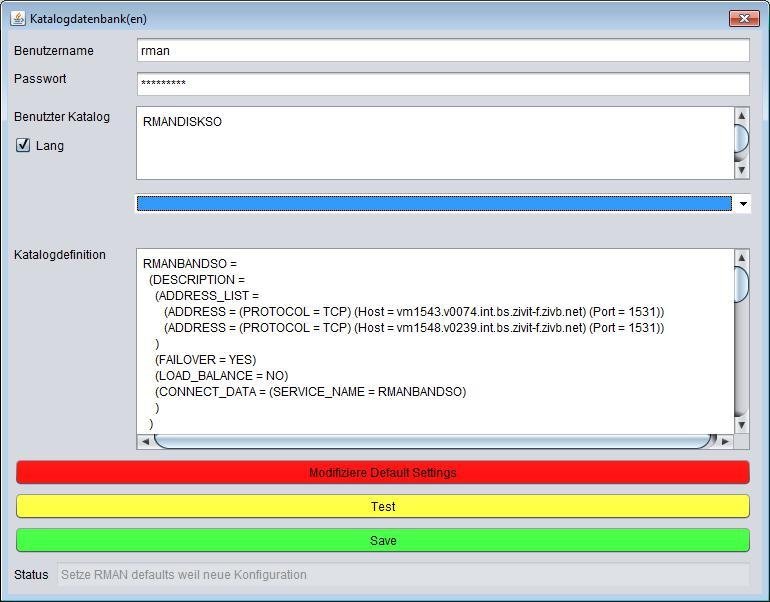Click the Katalogdefinition vertical scrollbar thumb
The width and height of the screenshot is (770, 602).
[x=742, y=284]
